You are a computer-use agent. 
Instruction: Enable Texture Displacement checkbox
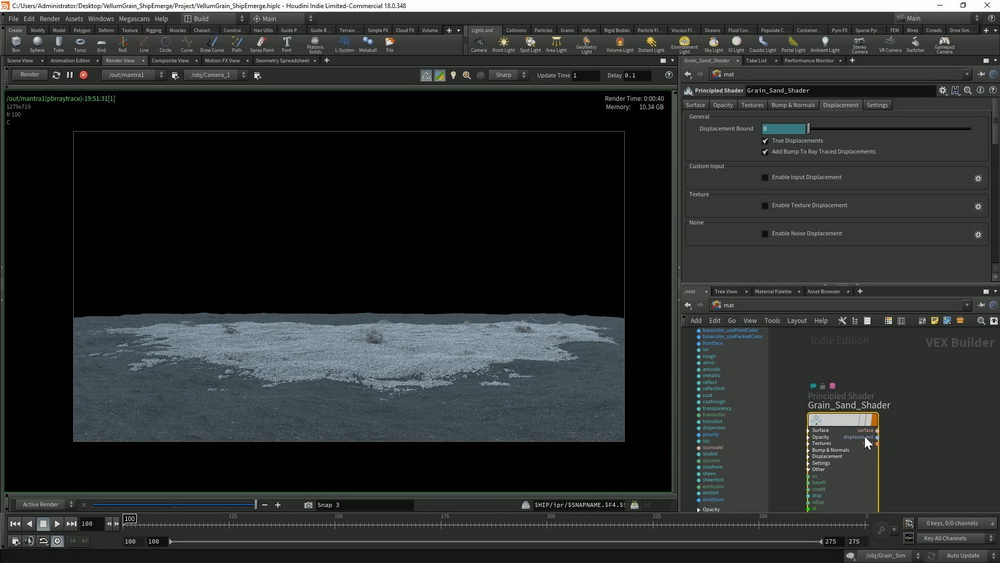tap(765, 205)
